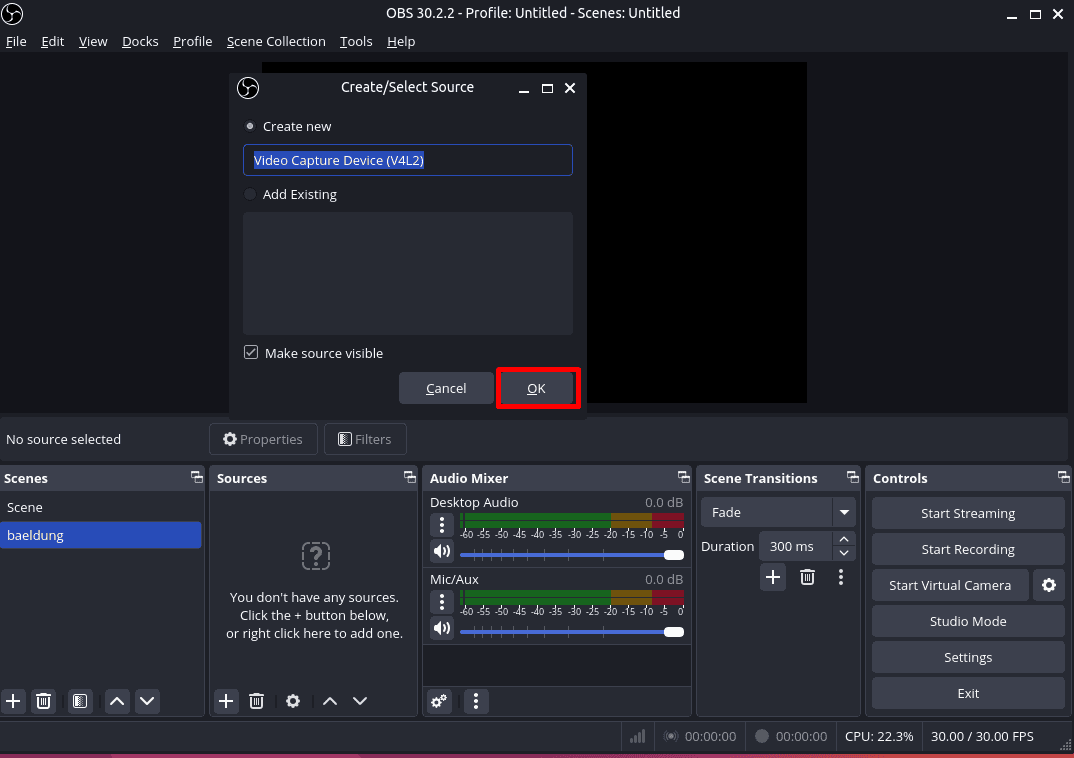Image resolution: width=1074 pixels, height=758 pixels.
Task: Open the Audio Mixer kebab menu
Action: tap(476, 701)
